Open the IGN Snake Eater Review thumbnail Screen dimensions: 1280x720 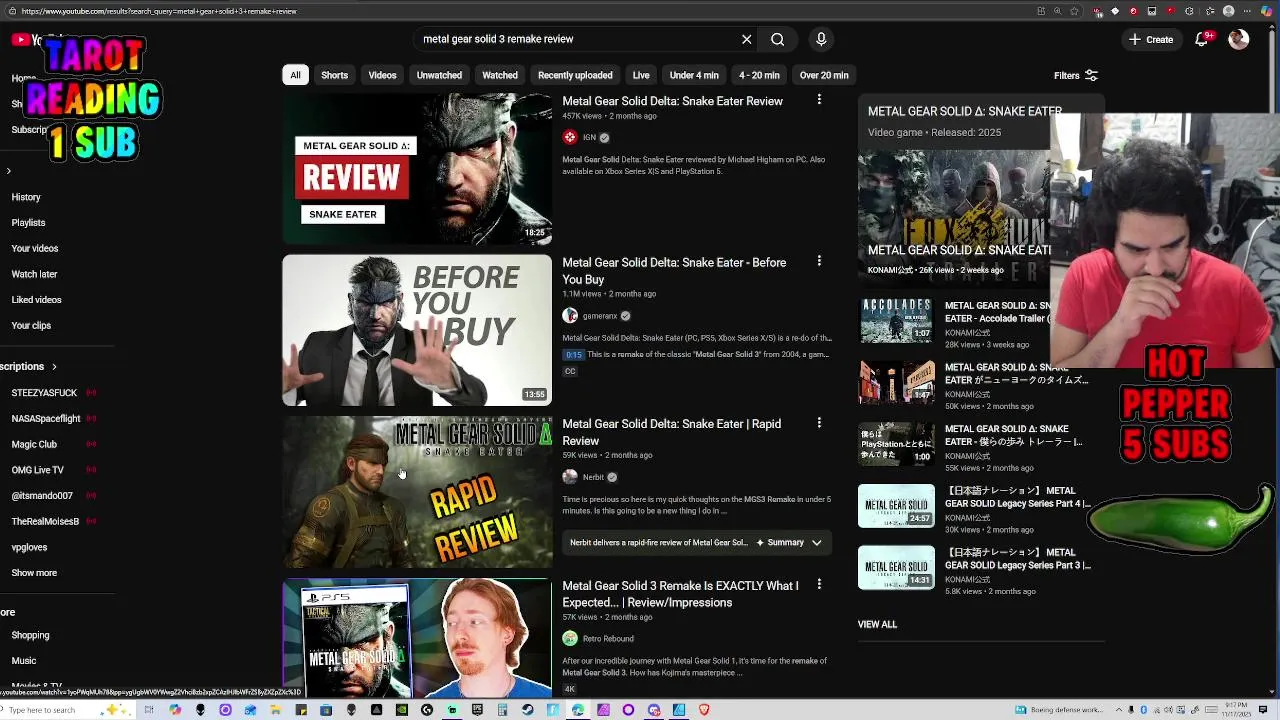tap(417, 169)
